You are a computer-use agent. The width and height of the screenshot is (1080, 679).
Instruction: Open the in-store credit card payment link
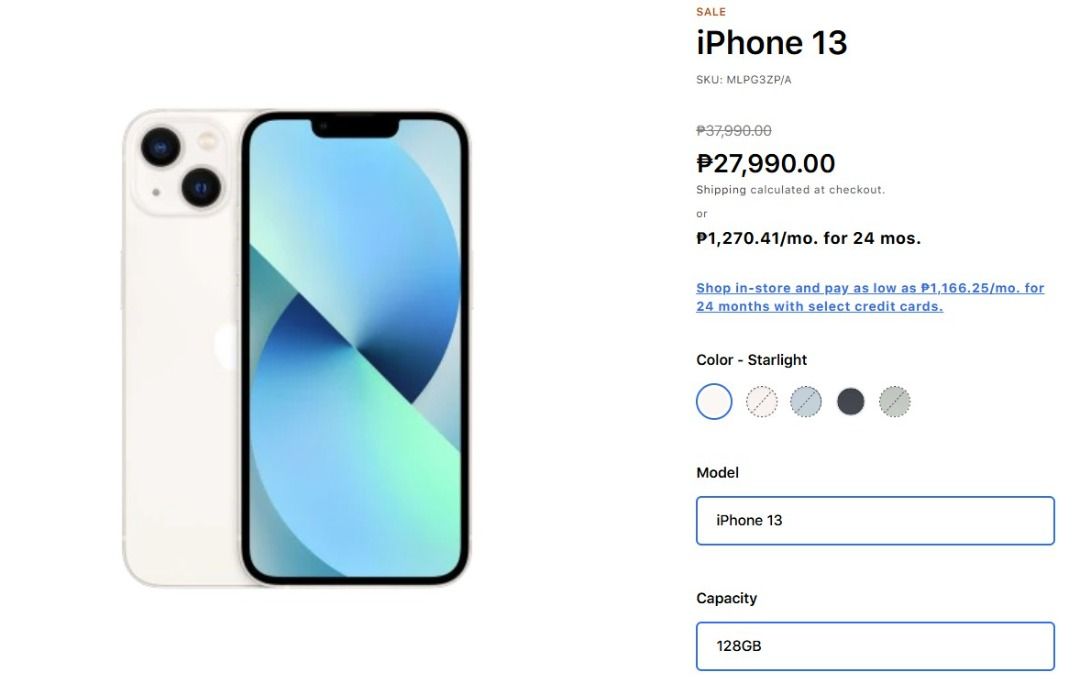pyautogui.click(x=869, y=297)
